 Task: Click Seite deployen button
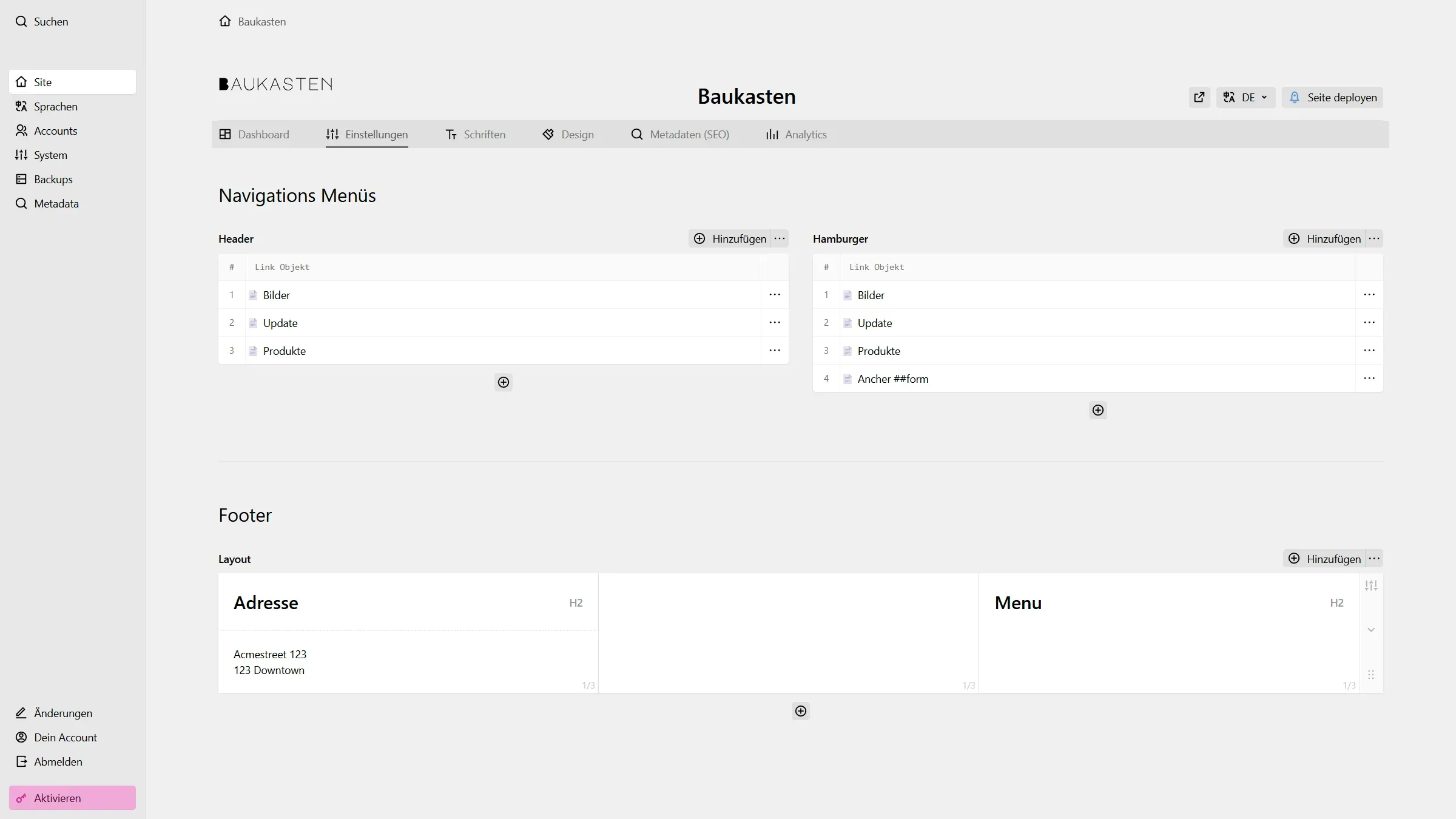pyautogui.click(x=1333, y=97)
